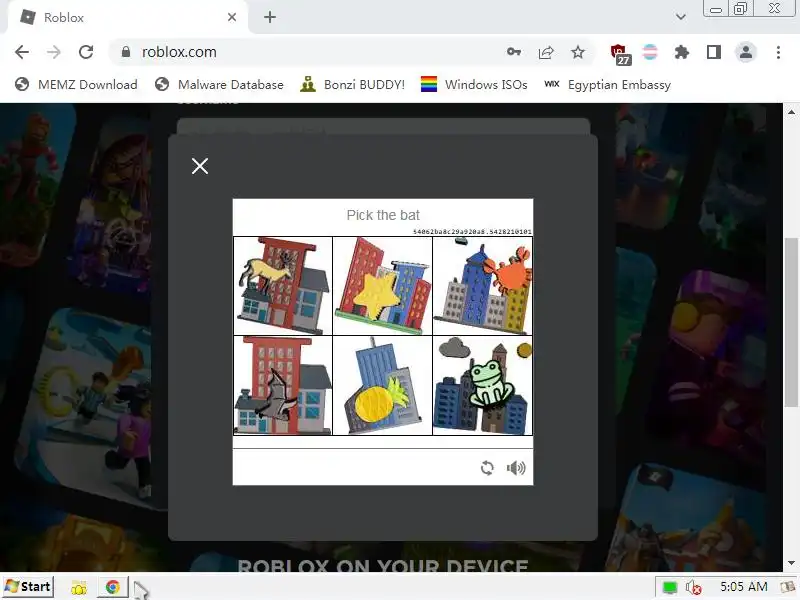Screen dimensions: 800x600
Task: Open the Windows Start menu
Action: [28, 587]
